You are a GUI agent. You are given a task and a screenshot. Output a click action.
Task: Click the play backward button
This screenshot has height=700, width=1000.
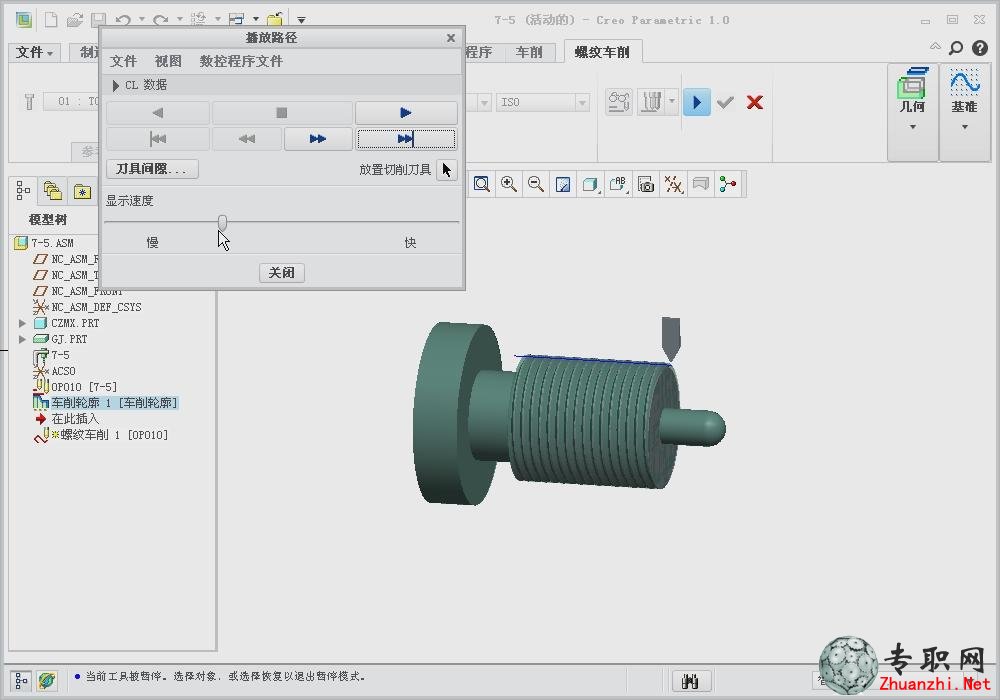[x=158, y=113]
